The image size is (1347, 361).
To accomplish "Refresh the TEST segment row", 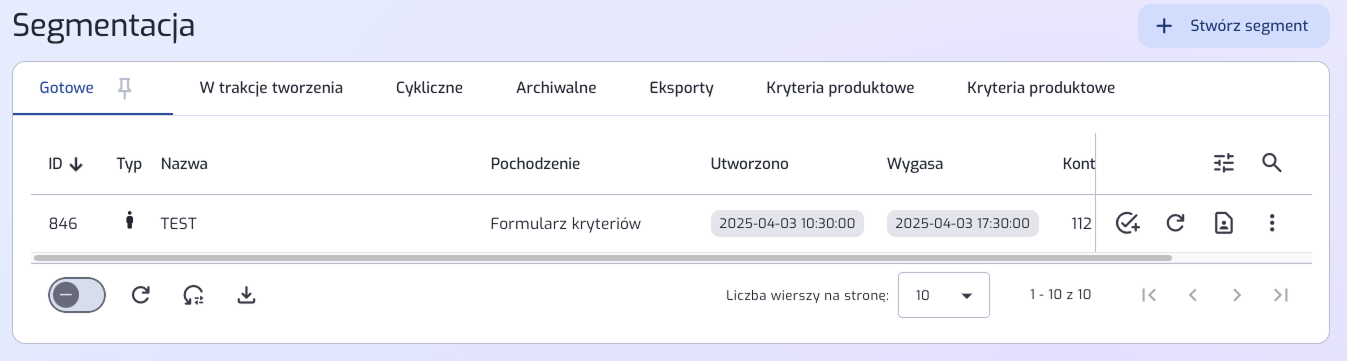I will (x=1176, y=223).
